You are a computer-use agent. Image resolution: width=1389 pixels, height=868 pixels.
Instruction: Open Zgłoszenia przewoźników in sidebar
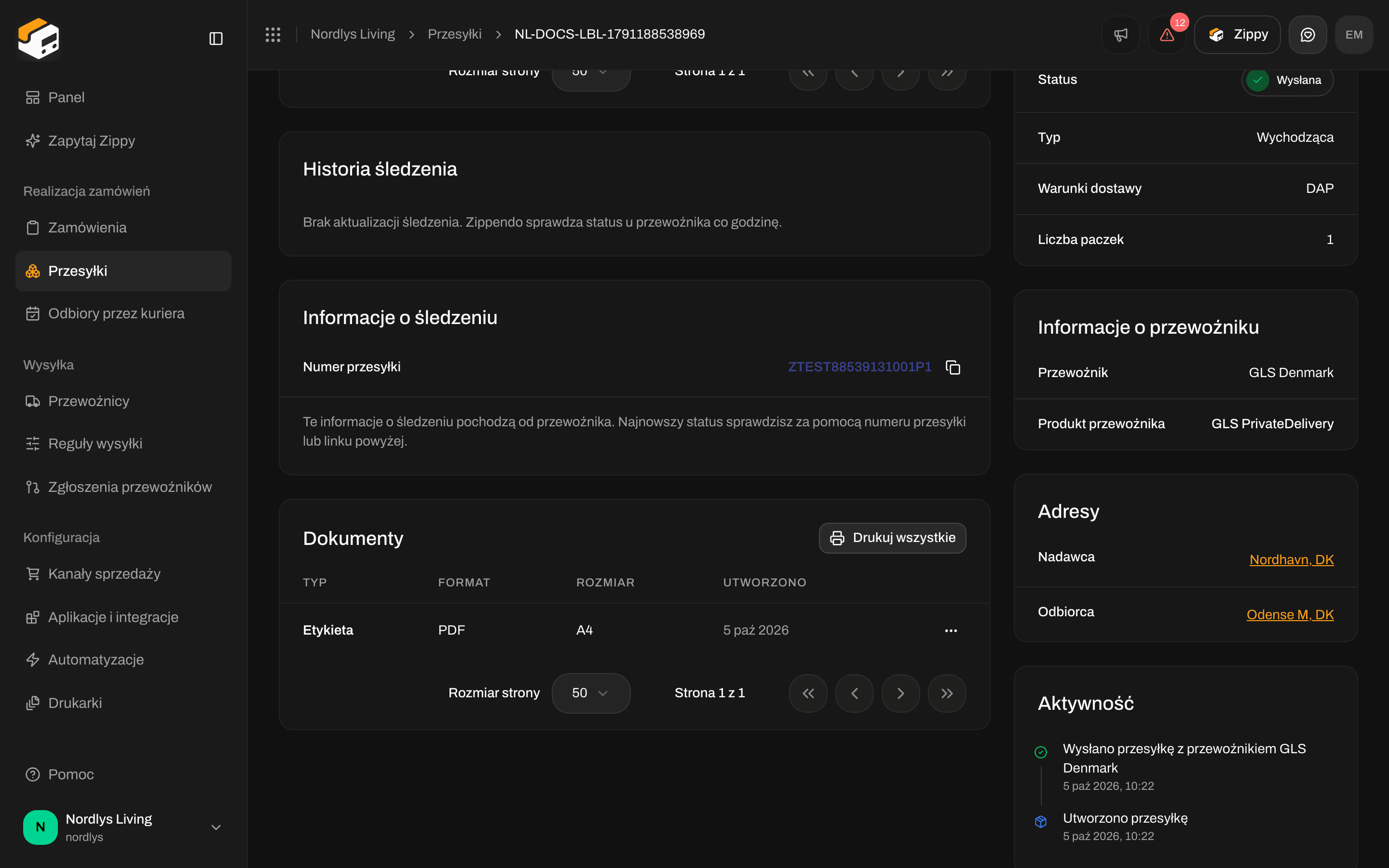123,488
